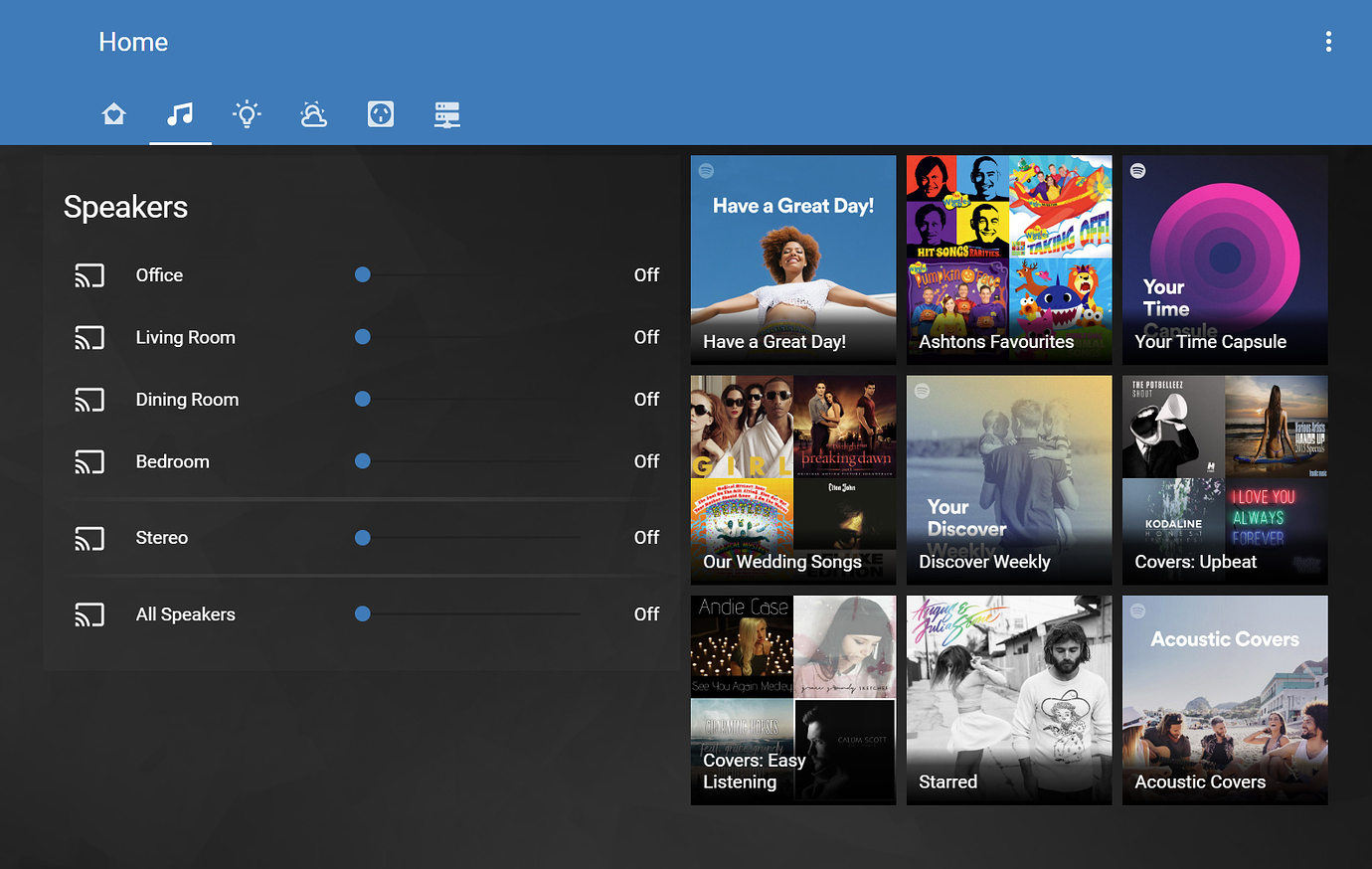This screenshot has height=869, width=1372.
Task: Toggle the All Speakers Off switch
Action: (646, 614)
